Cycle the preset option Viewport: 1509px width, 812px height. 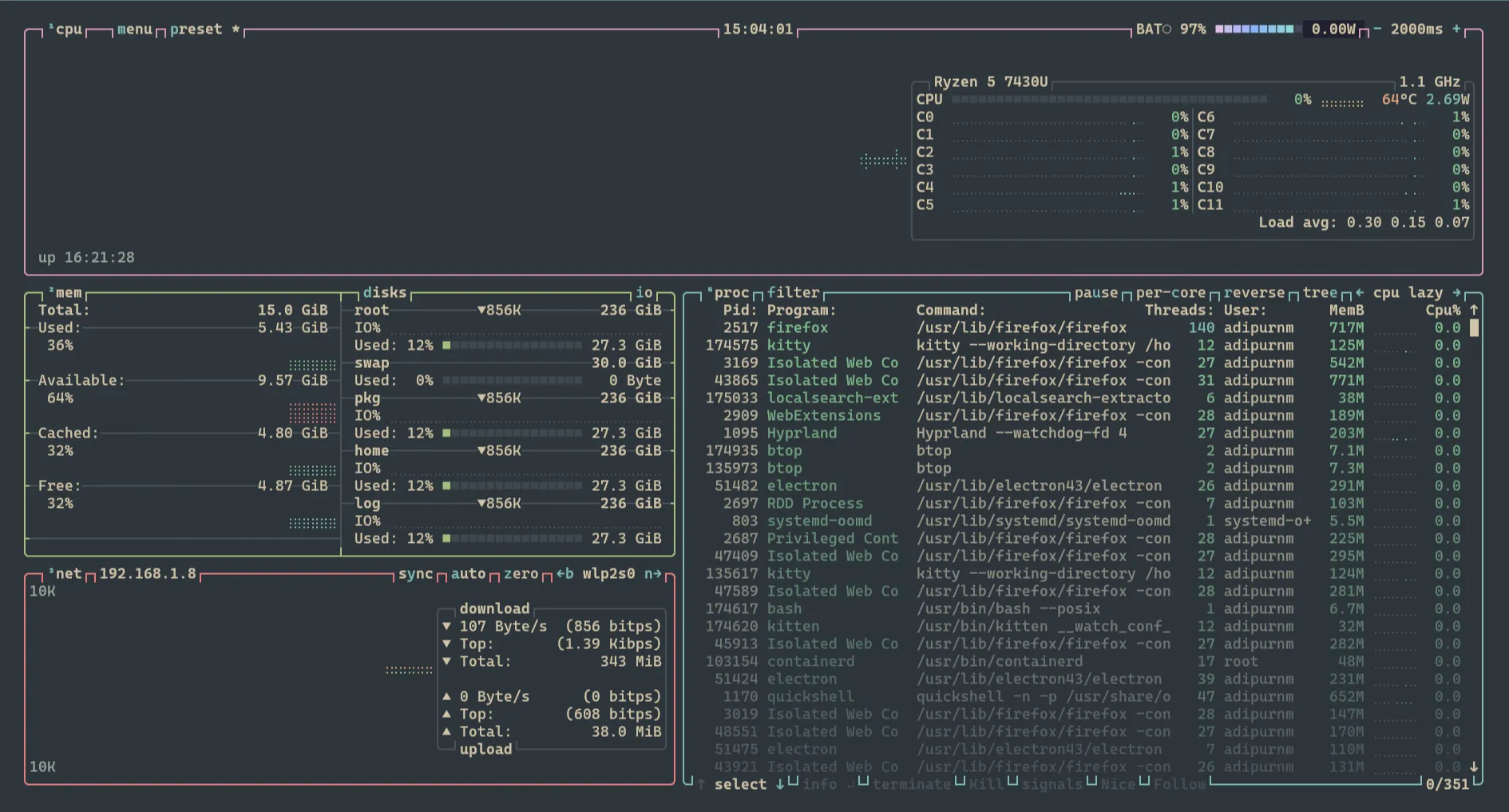(204, 30)
